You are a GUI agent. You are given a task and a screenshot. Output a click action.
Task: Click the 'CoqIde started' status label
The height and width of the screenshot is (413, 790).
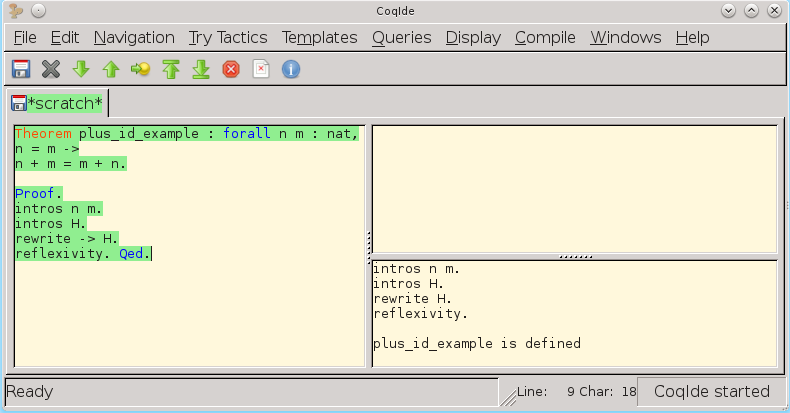[x=711, y=391]
